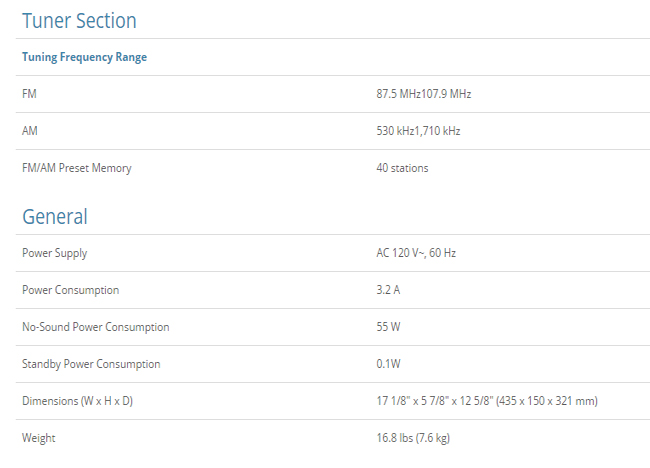Click the Standby Power Consumption label
This screenshot has height=468, width=650.
coord(91,364)
